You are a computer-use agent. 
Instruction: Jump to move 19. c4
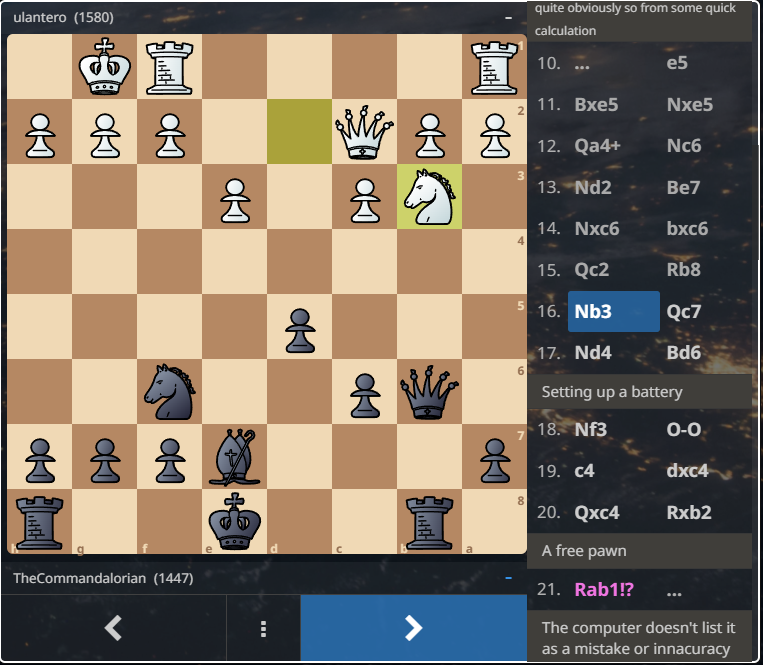click(x=584, y=471)
